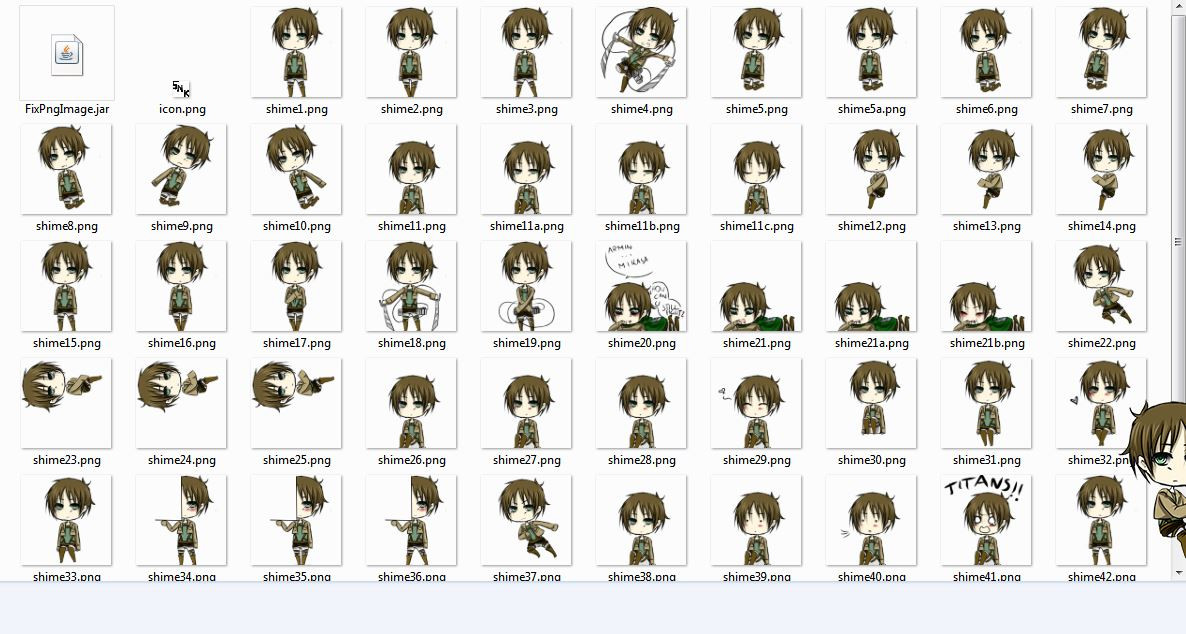Select shime25.png thumbnail
The width and height of the screenshot is (1186, 634).
pos(296,403)
